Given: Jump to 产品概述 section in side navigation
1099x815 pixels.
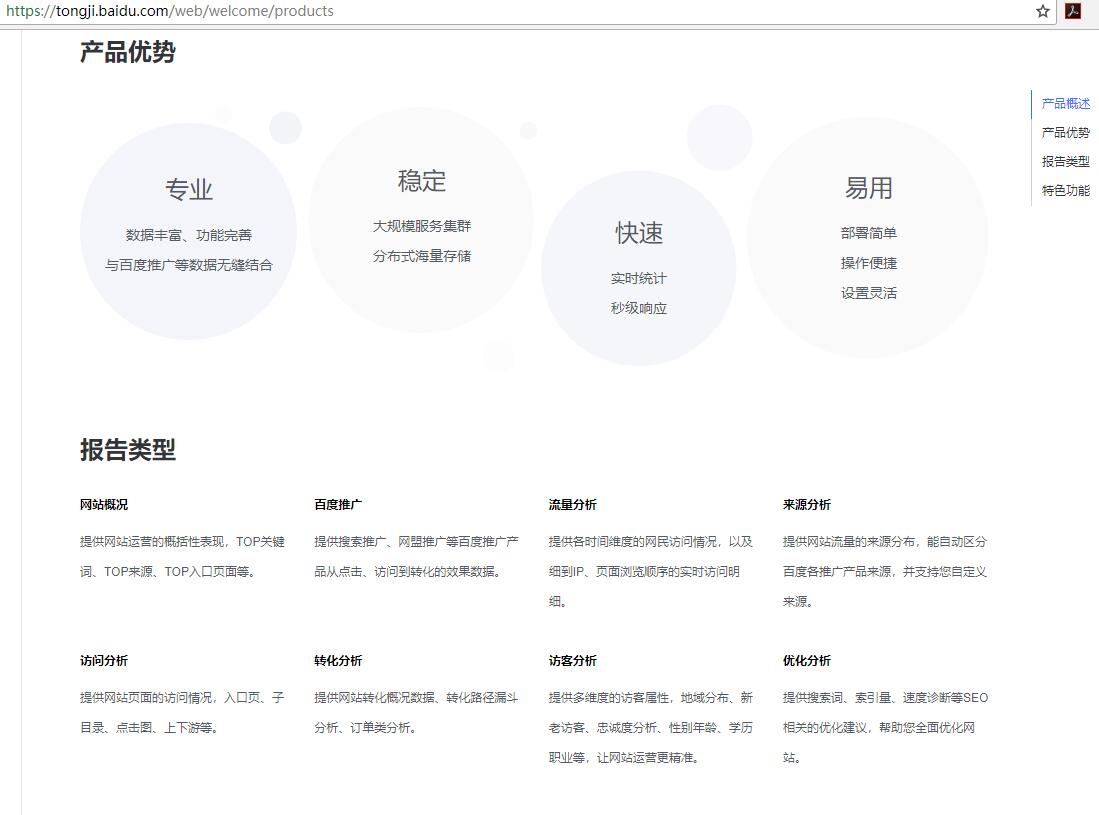Looking at the screenshot, I should [1065, 104].
